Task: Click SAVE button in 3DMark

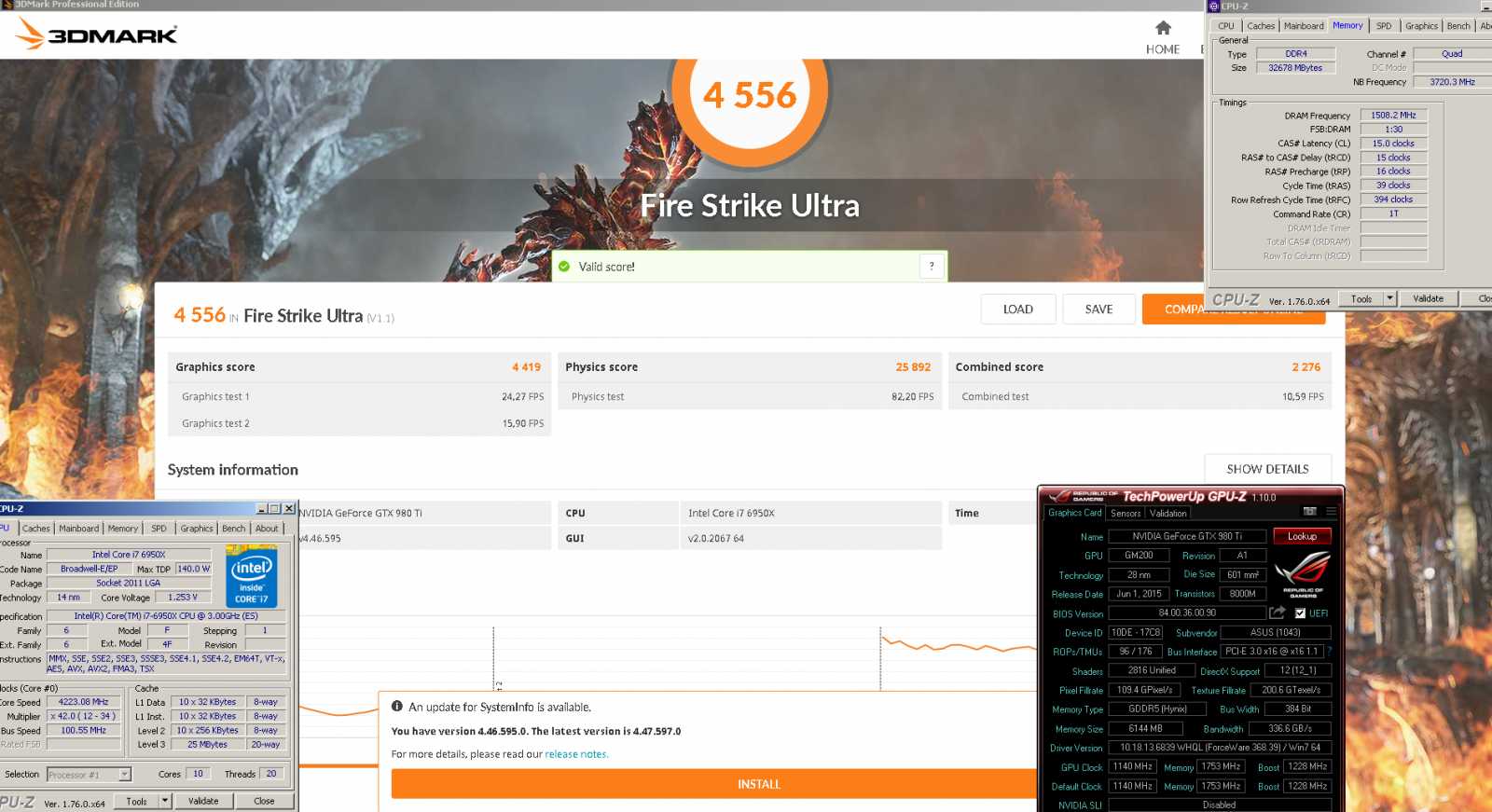Action: (1098, 310)
